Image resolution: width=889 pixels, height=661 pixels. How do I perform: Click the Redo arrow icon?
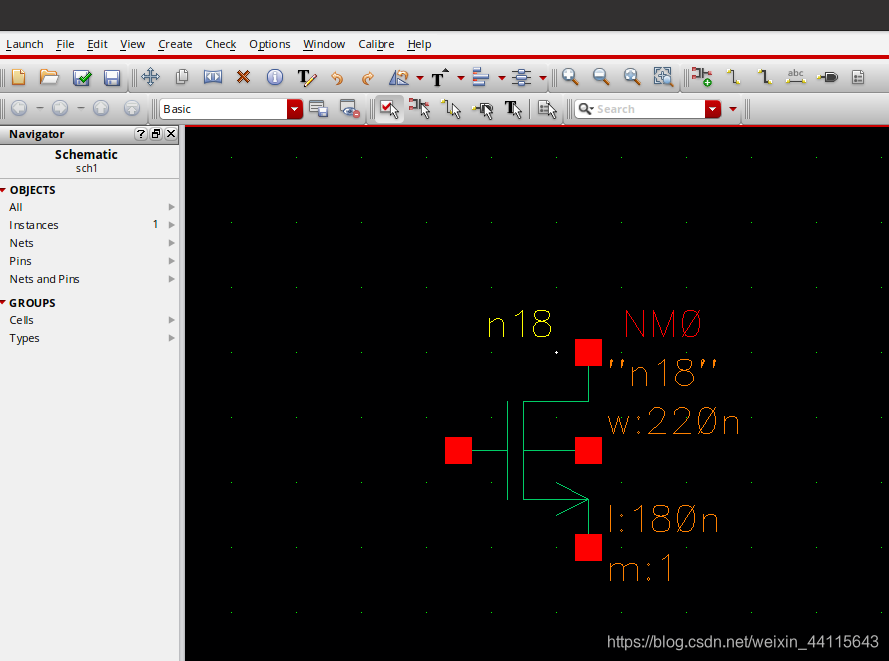point(368,77)
